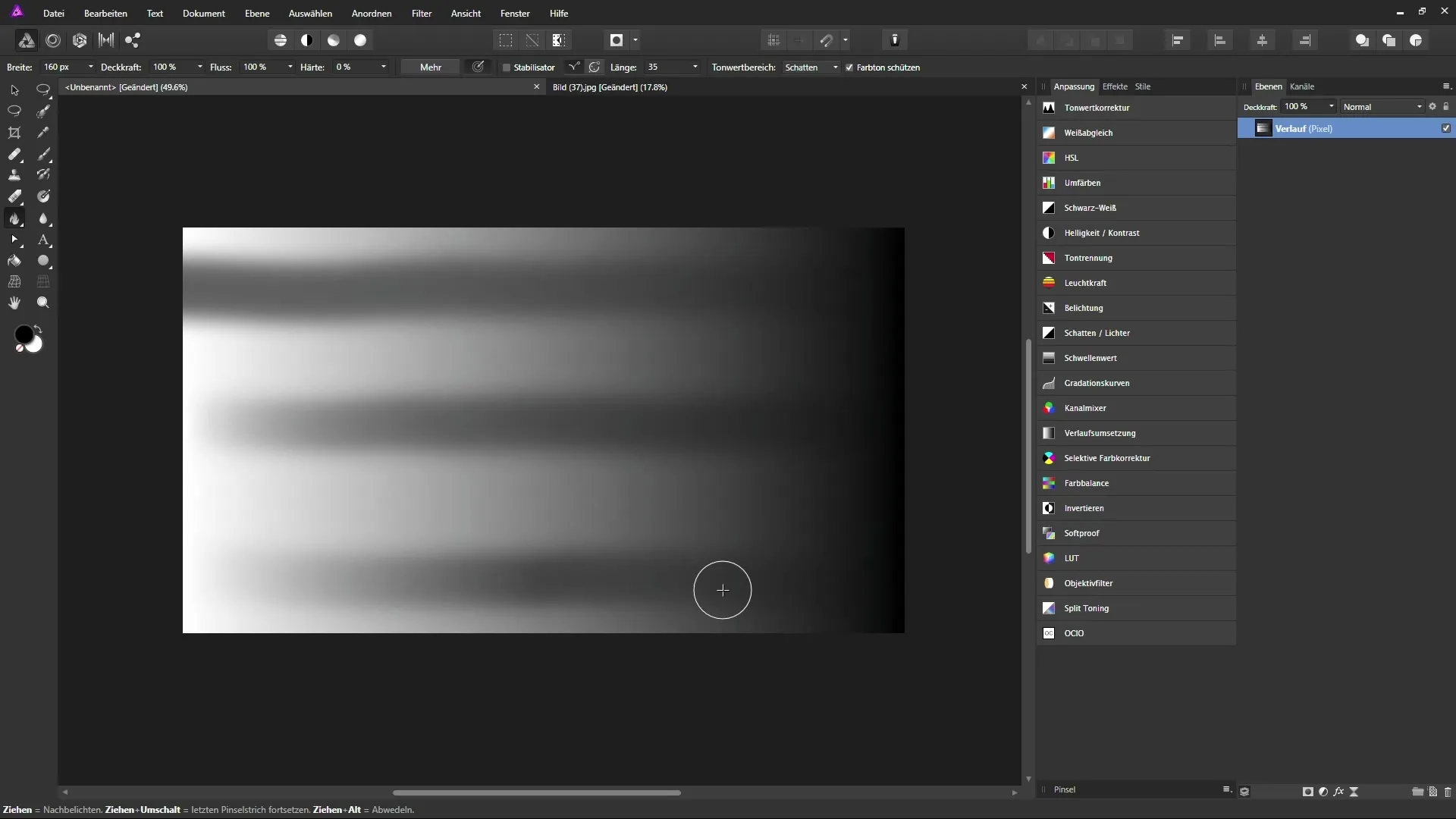Click the Deselect toolbar icon

(x=532, y=40)
